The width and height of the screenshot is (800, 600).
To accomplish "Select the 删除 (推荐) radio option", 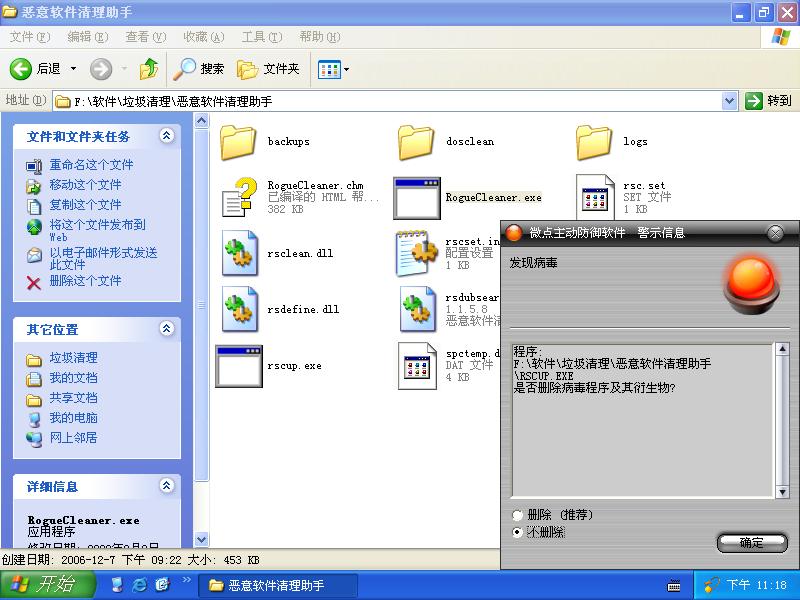I will point(517,515).
